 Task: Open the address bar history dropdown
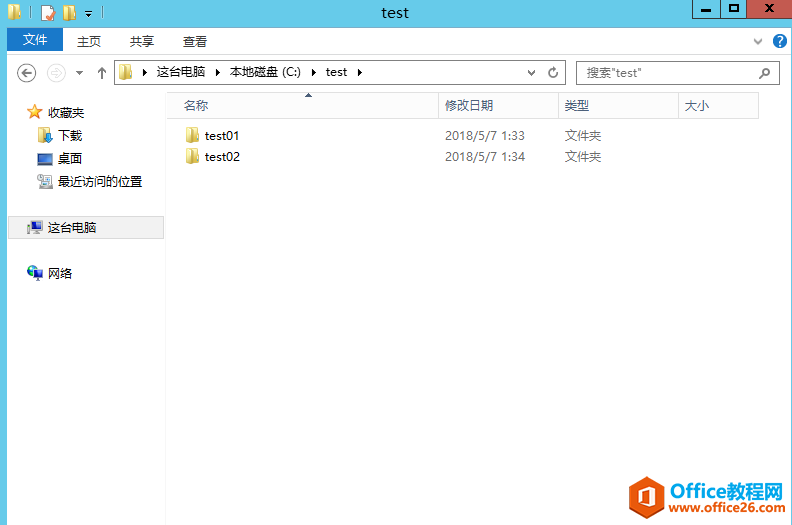click(x=531, y=73)
